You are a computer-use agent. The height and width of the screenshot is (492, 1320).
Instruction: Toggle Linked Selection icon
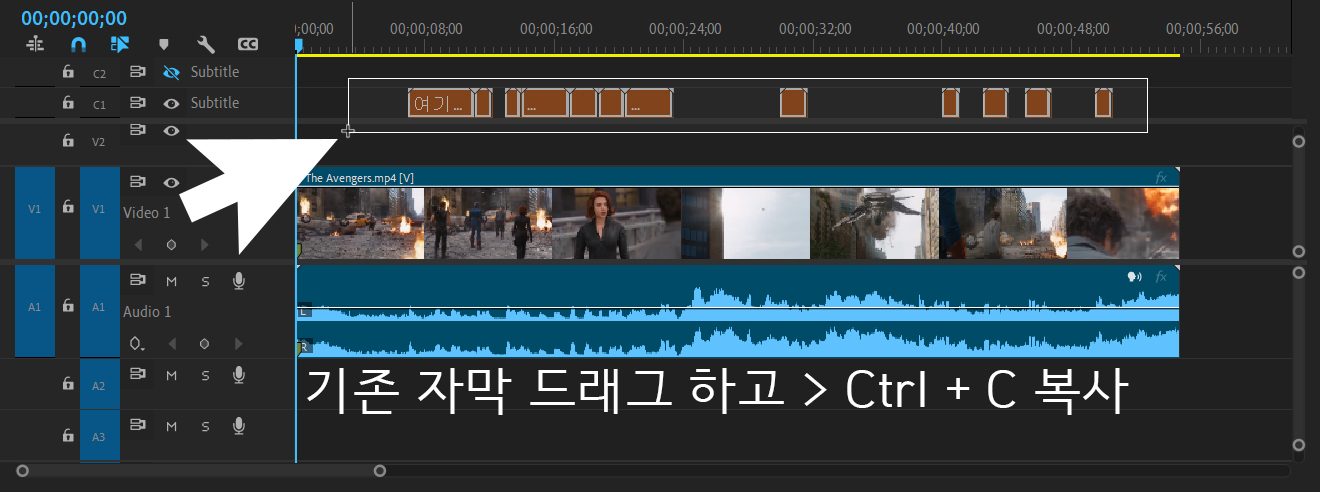click(121, 44)
